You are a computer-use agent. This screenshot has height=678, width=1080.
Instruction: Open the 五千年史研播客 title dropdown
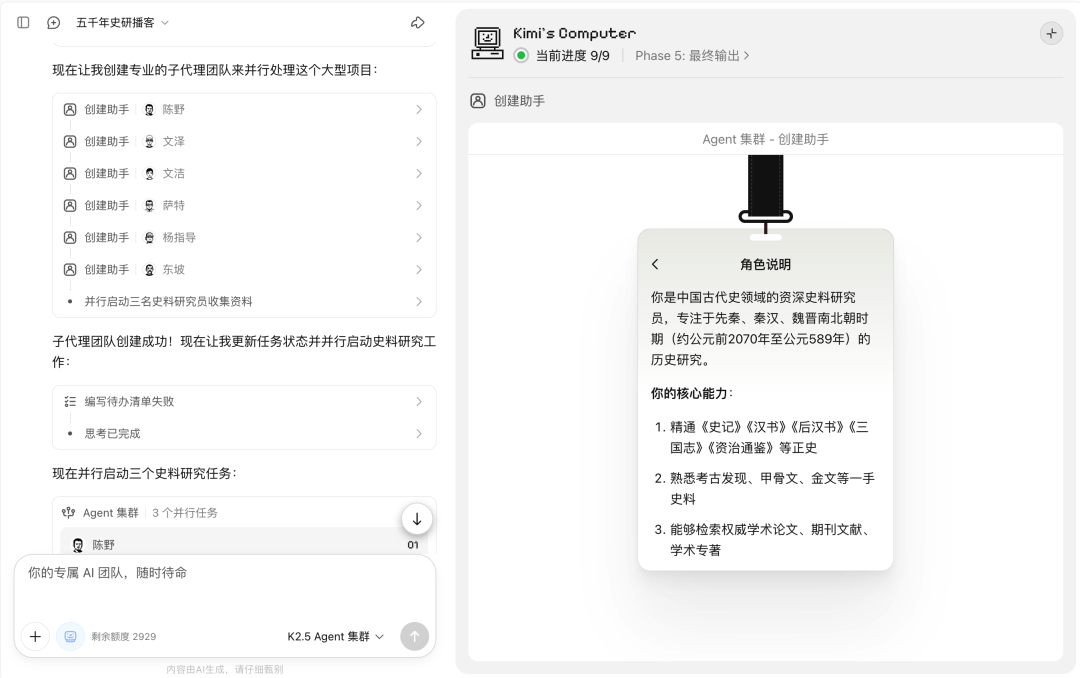122,23
